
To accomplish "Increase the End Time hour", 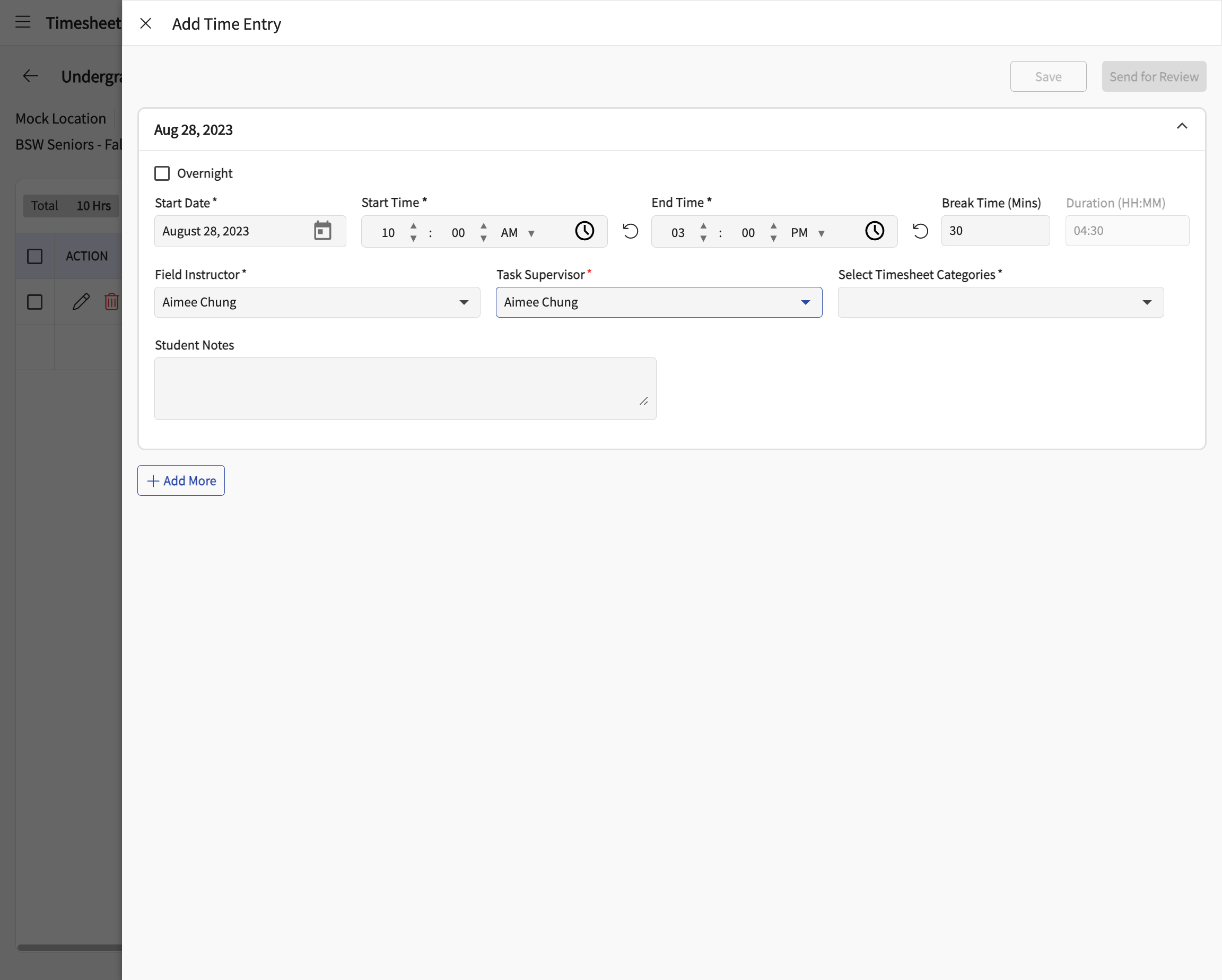I will click(x=703, y=225).
